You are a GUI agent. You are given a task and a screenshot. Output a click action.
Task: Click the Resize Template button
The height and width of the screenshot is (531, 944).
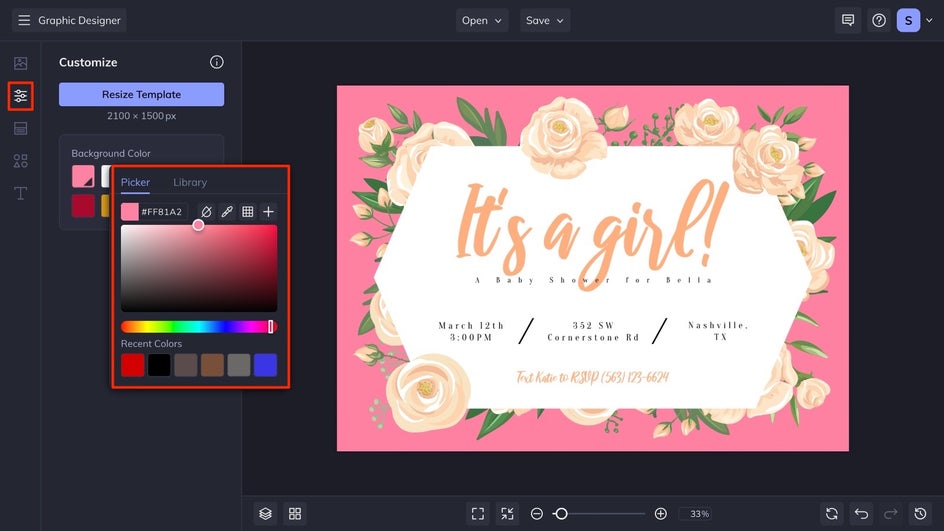tap(141, 94)
